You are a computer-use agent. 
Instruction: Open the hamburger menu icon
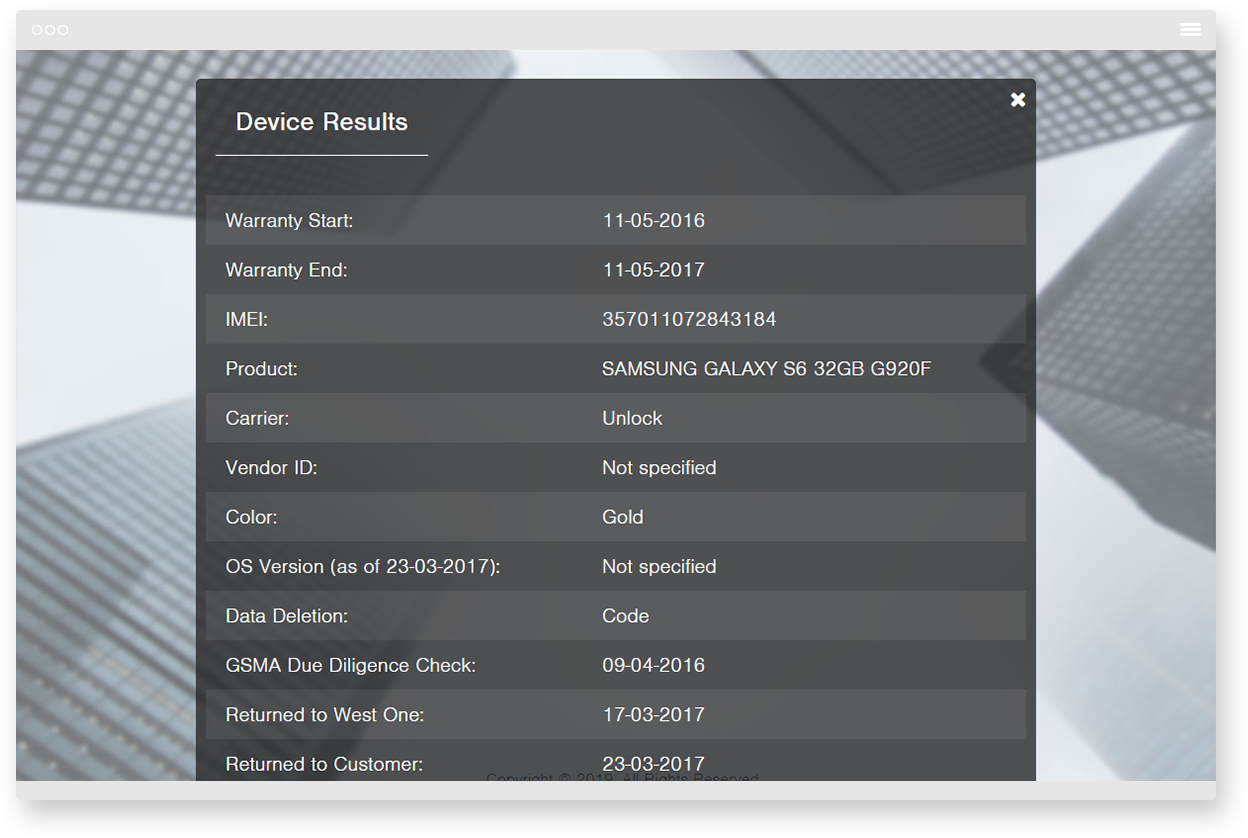[1190, 30]
